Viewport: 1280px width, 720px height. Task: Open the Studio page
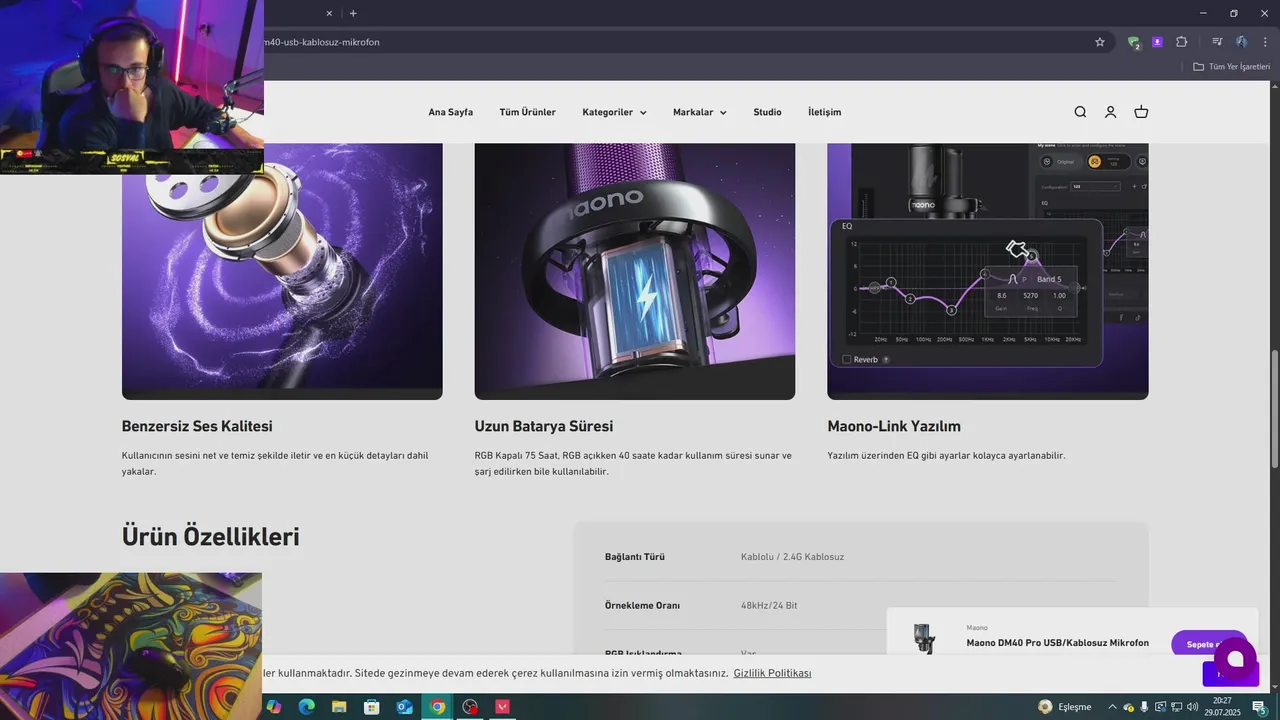pyautogui.click(x=767, y=112)
